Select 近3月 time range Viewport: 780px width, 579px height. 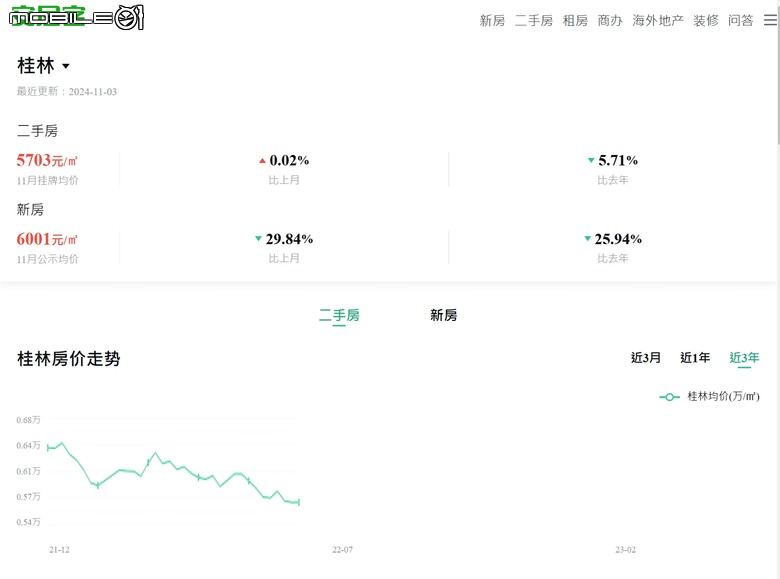coord(646,358)
